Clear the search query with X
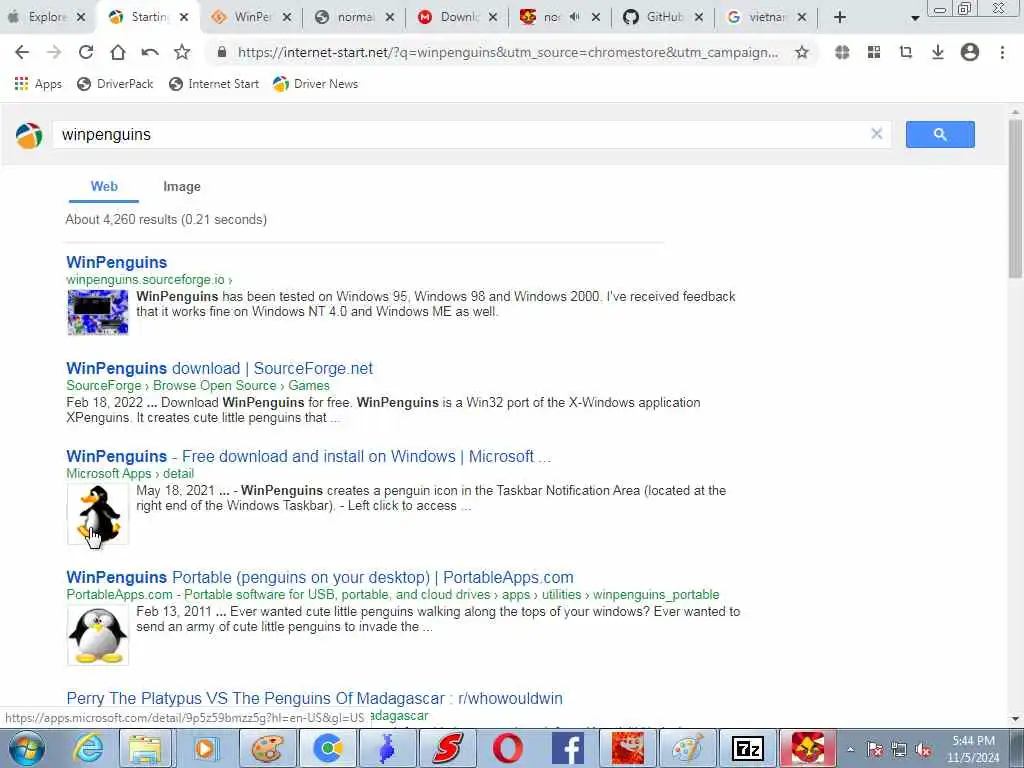The image size is (1024, 768). pyautogui.click(x=876, y=134)
